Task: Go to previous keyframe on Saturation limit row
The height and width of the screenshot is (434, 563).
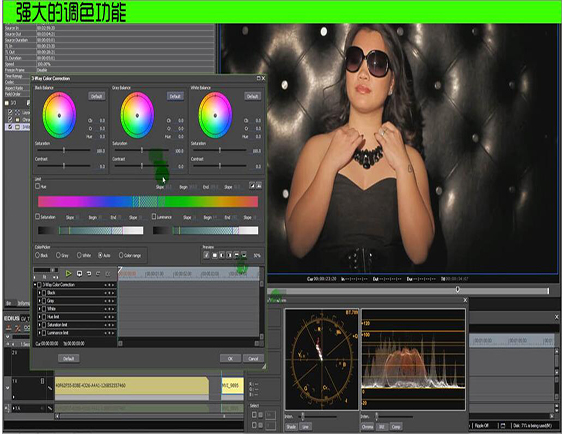Action: [106, 325]
